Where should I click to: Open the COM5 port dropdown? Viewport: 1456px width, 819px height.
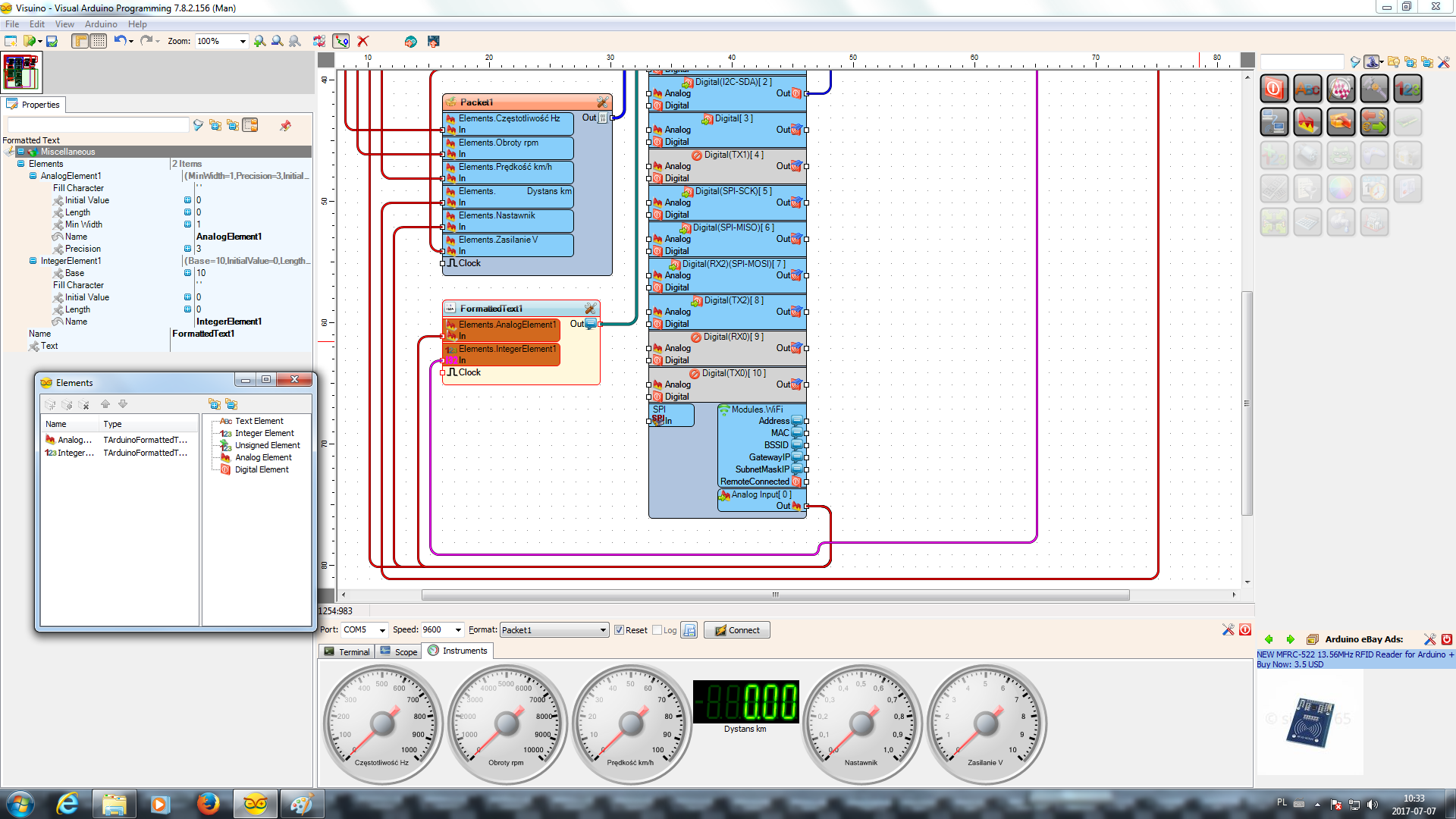(x=382, y=630)
